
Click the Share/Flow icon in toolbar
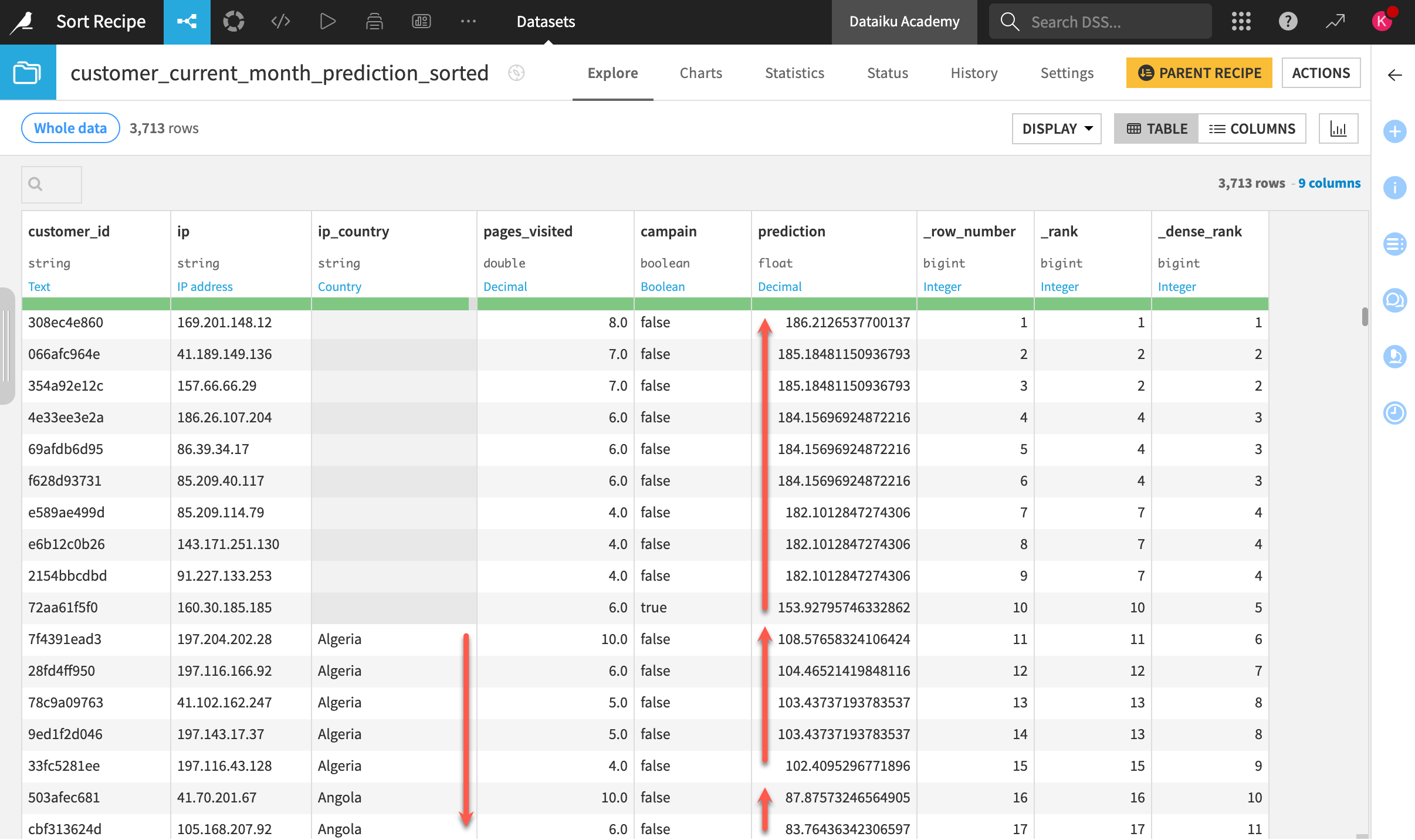tap(187, 22)
